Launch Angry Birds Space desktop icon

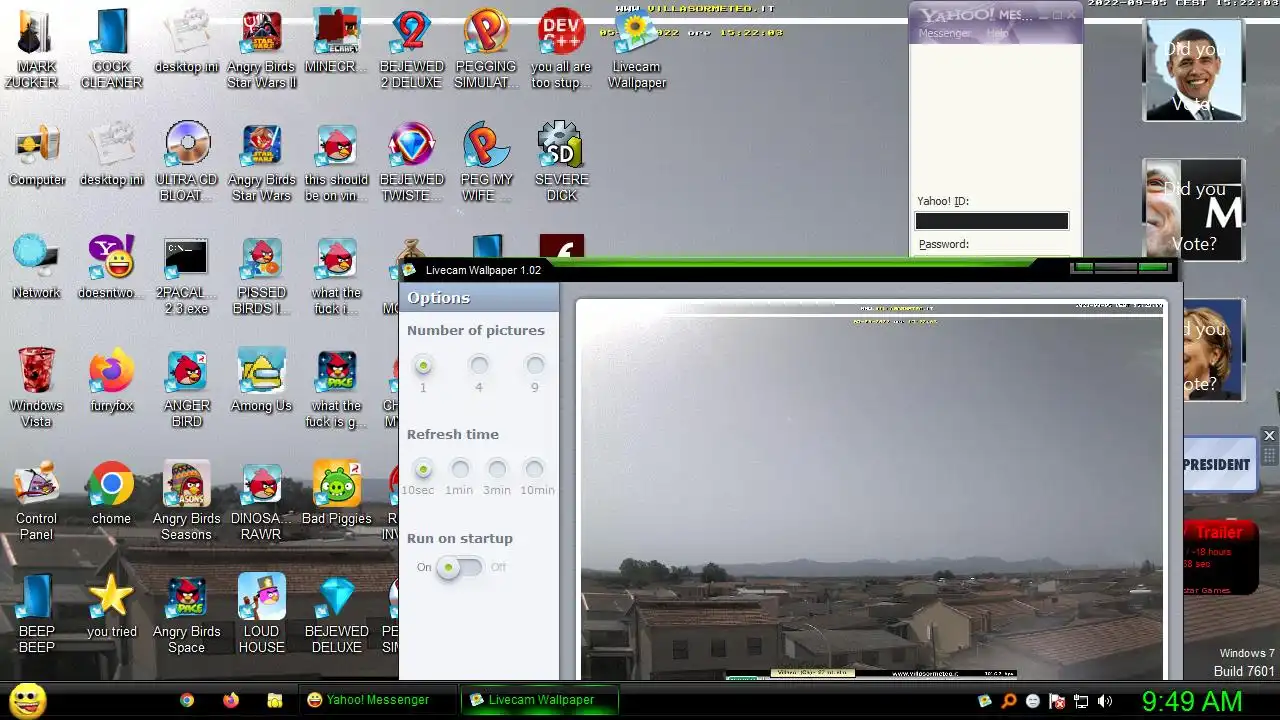(186, 613)
